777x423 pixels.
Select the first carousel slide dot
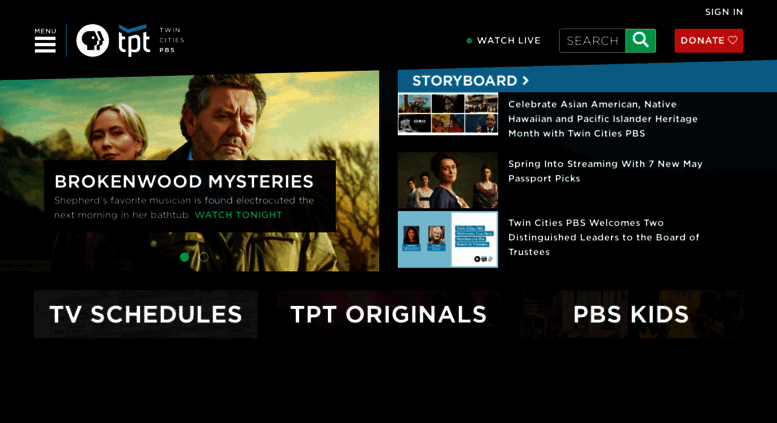pos(184,257)
